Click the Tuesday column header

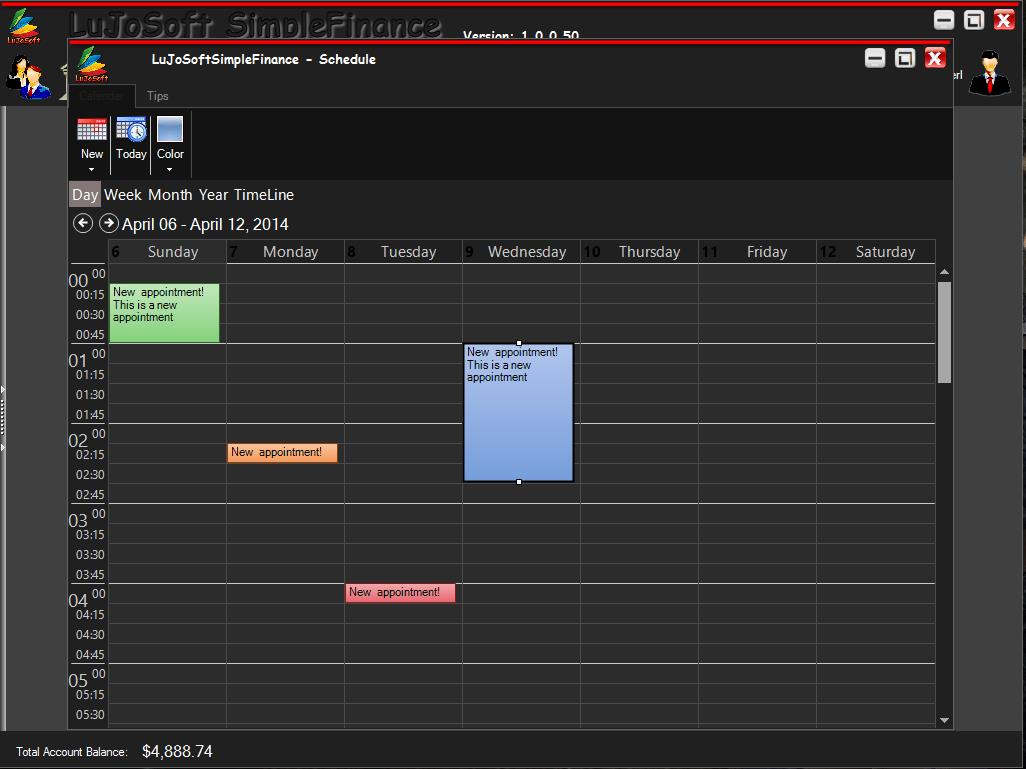pyautogui.click(x=403, y=252)
